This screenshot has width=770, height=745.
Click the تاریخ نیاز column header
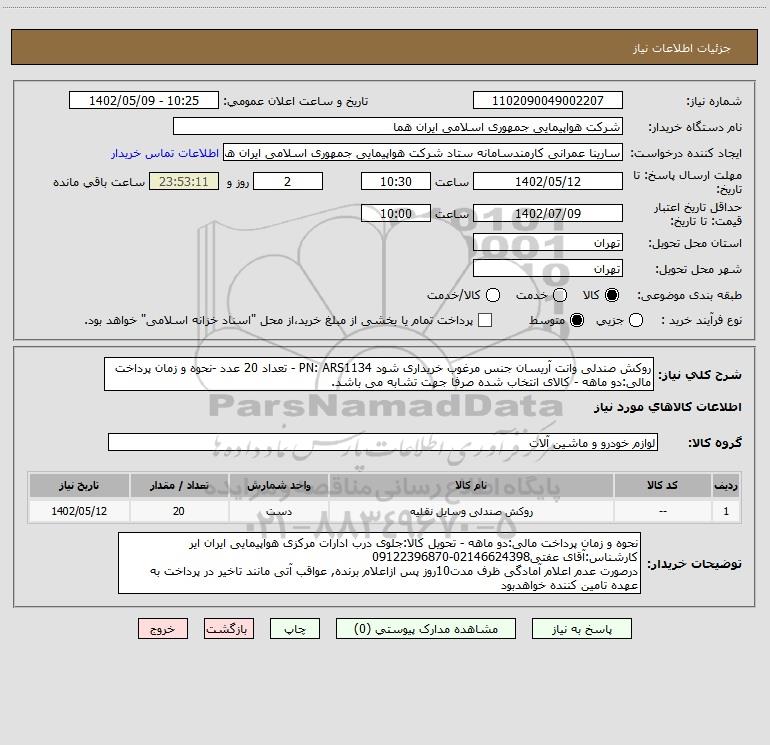pyautogui.click(x=79, y=485)
